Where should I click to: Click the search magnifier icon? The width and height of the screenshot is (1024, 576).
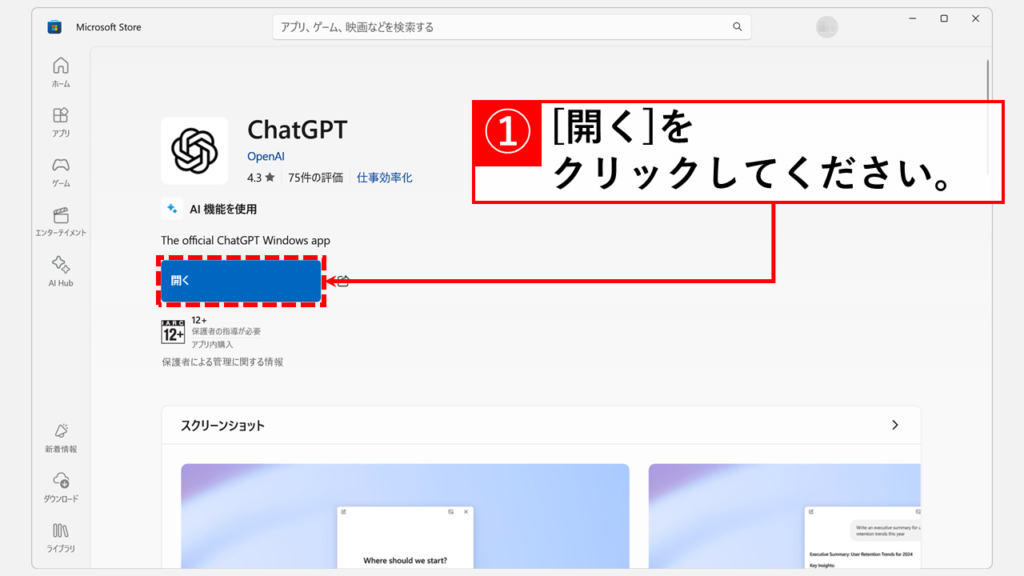[737, 27]
